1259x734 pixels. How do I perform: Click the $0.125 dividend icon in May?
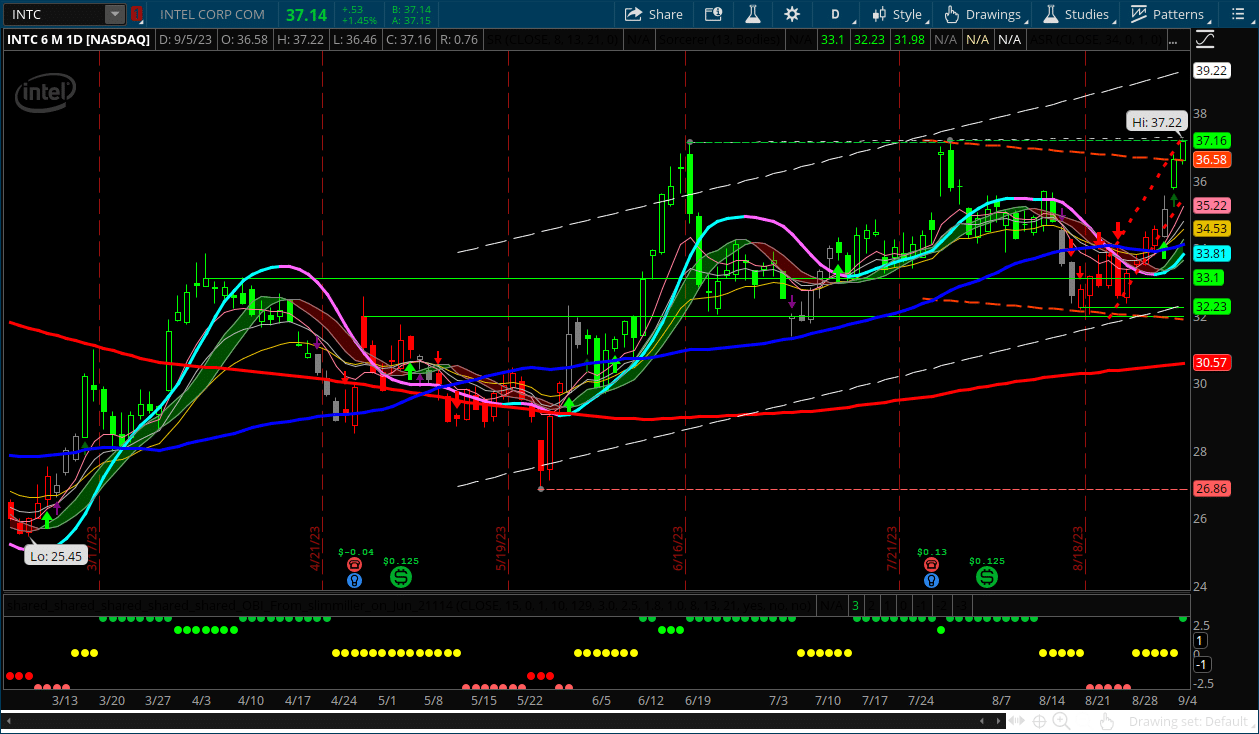(400, 577)
